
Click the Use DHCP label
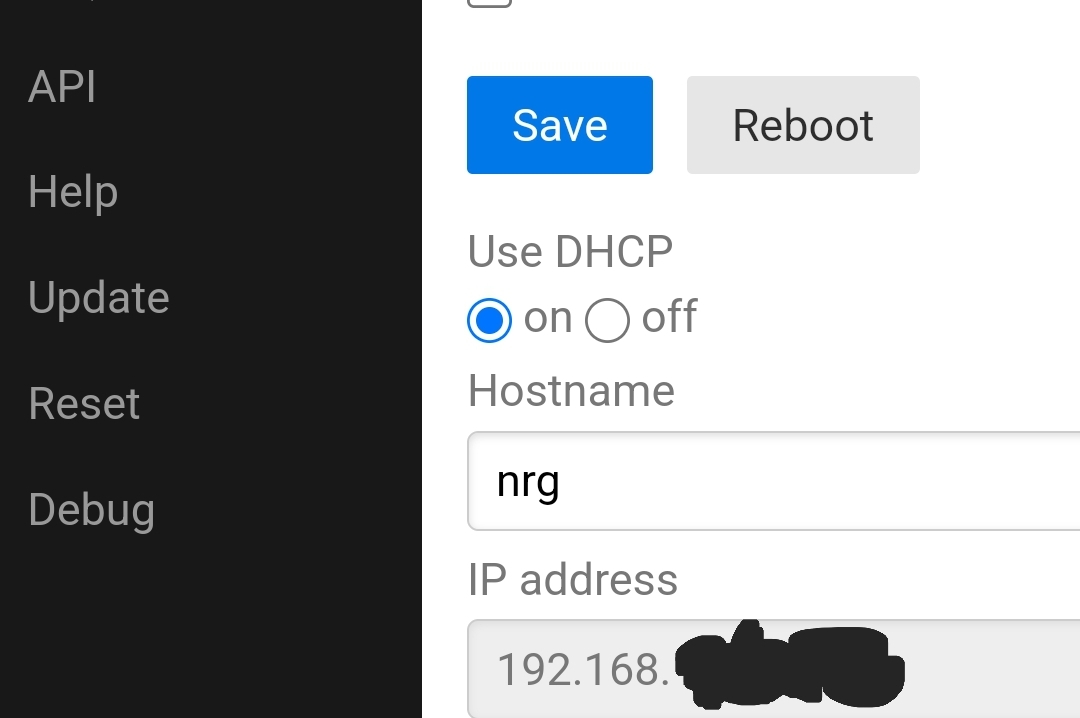click(570, 252)
